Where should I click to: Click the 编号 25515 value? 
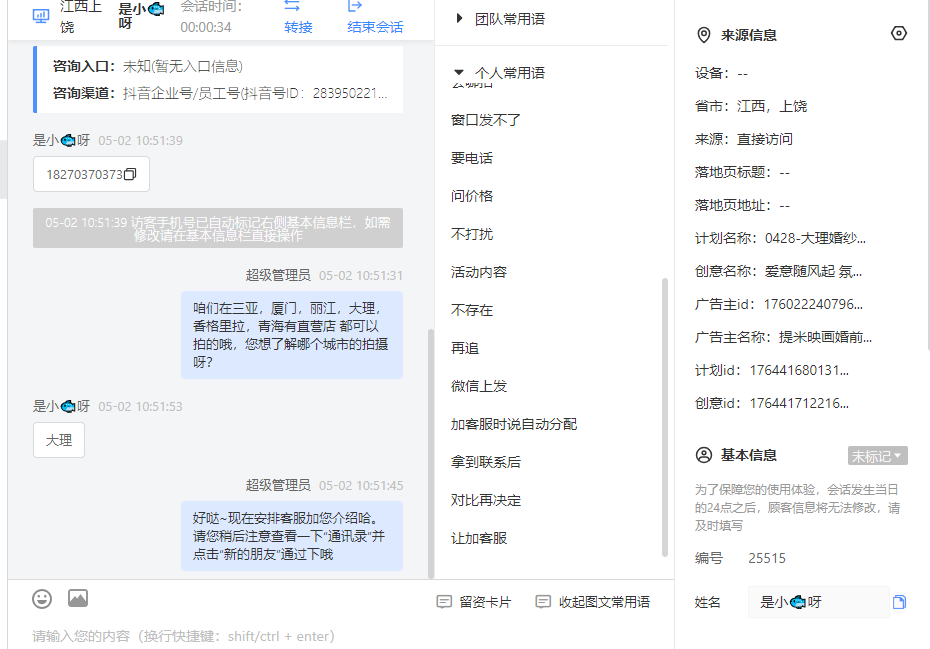(767, 558)
